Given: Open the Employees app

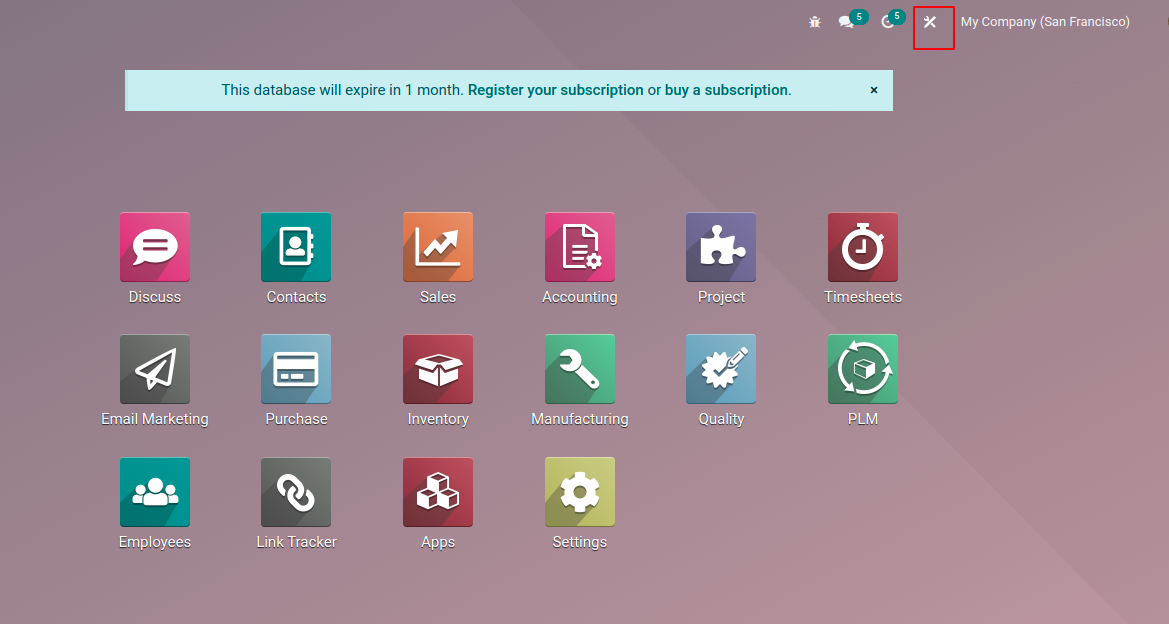Looking at the screenshot, I should click(155, 492).
